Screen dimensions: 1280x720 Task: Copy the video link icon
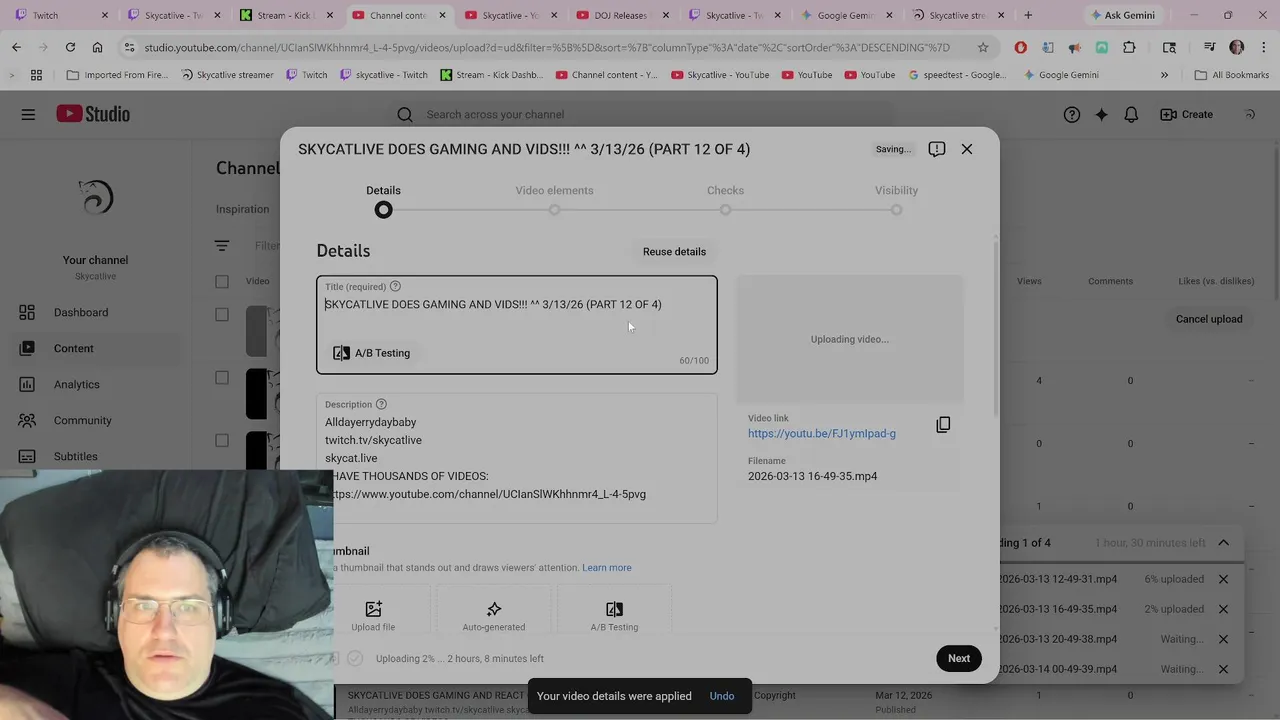(x=943, y=425)
